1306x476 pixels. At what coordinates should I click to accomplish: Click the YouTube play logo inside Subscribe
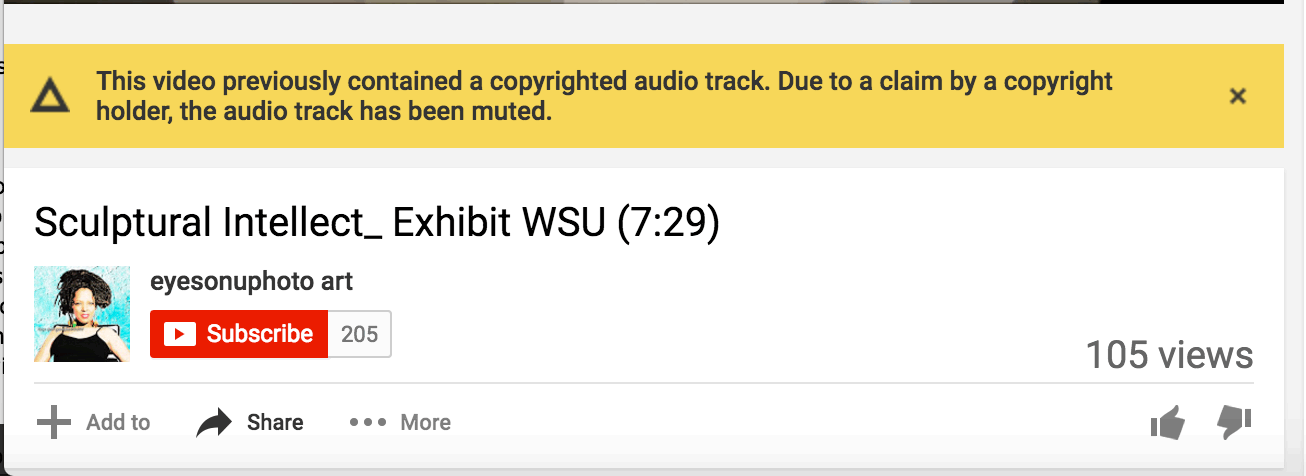point(179,334)
